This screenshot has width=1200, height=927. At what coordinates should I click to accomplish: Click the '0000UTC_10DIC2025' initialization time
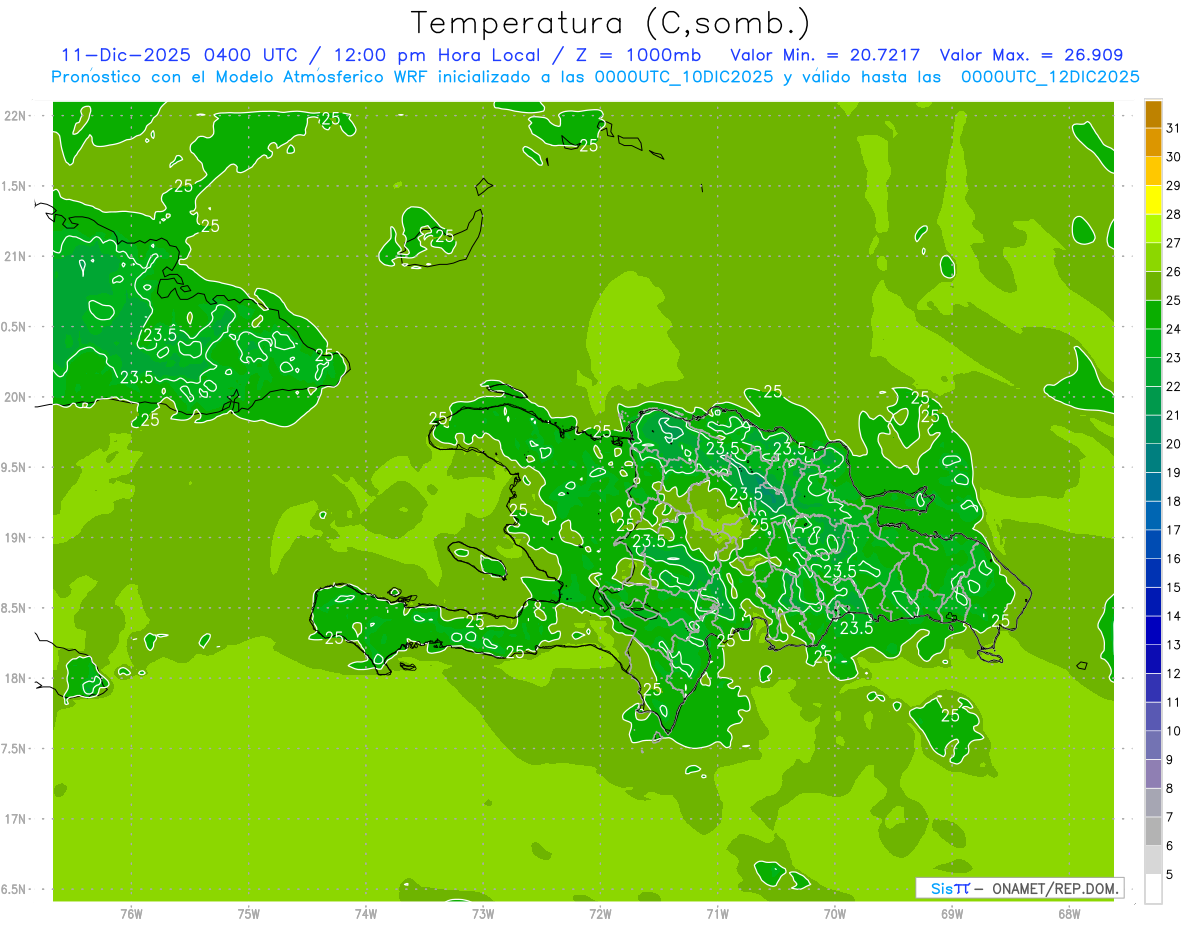684,77
